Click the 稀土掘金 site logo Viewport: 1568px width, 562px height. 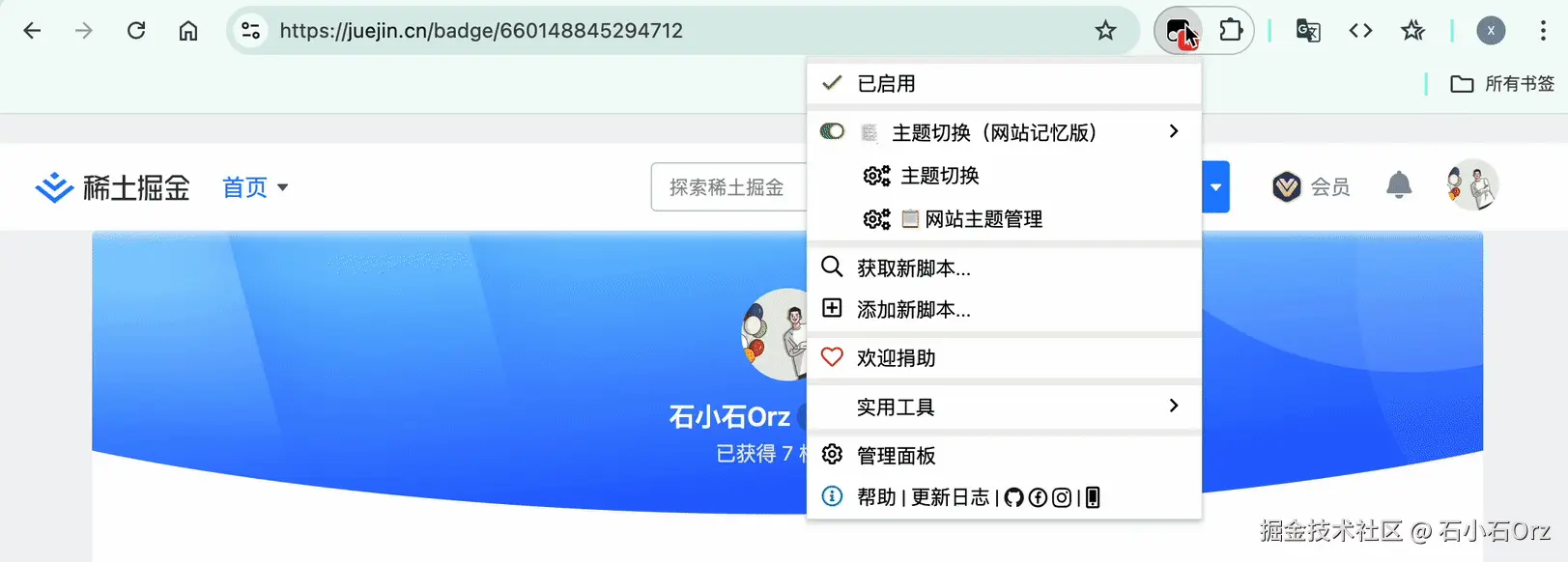(113, 187)
